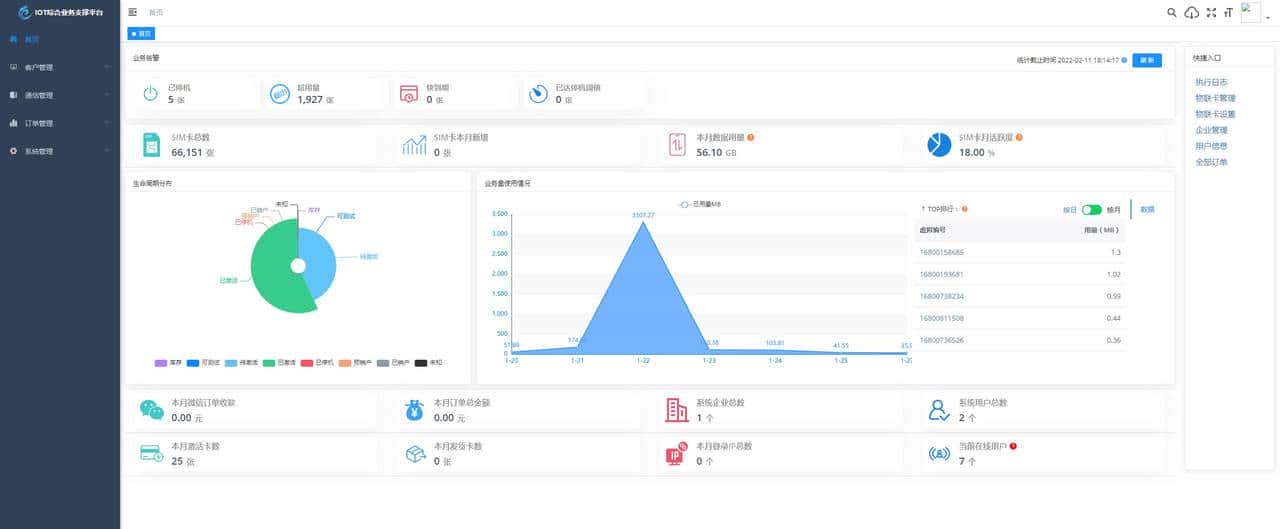Open the 物联卡设置 quick link
This screenshot has width=1280, height=529.
click(1215, 114)
